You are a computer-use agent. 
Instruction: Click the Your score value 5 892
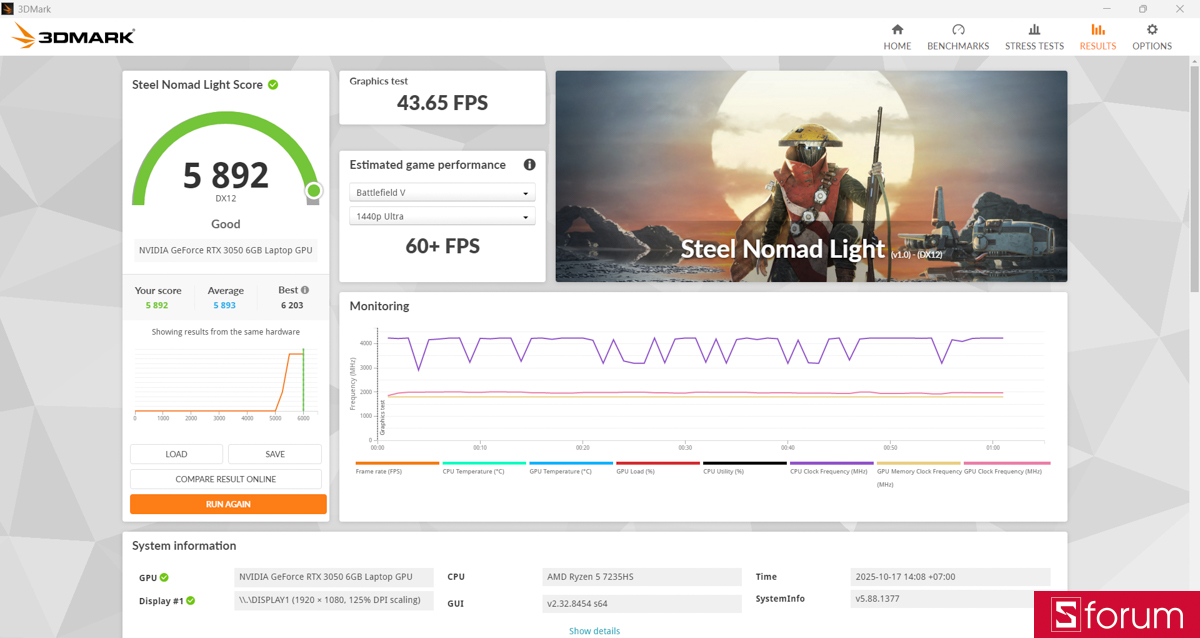click(158, 305)
